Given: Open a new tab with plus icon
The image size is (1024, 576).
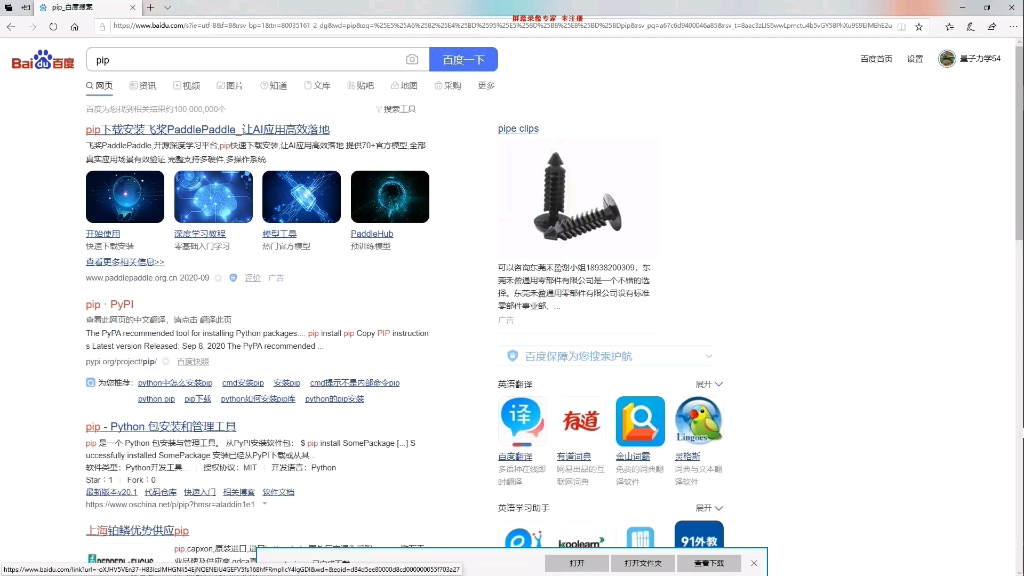Looking at the screenshot, I should 150,7.
